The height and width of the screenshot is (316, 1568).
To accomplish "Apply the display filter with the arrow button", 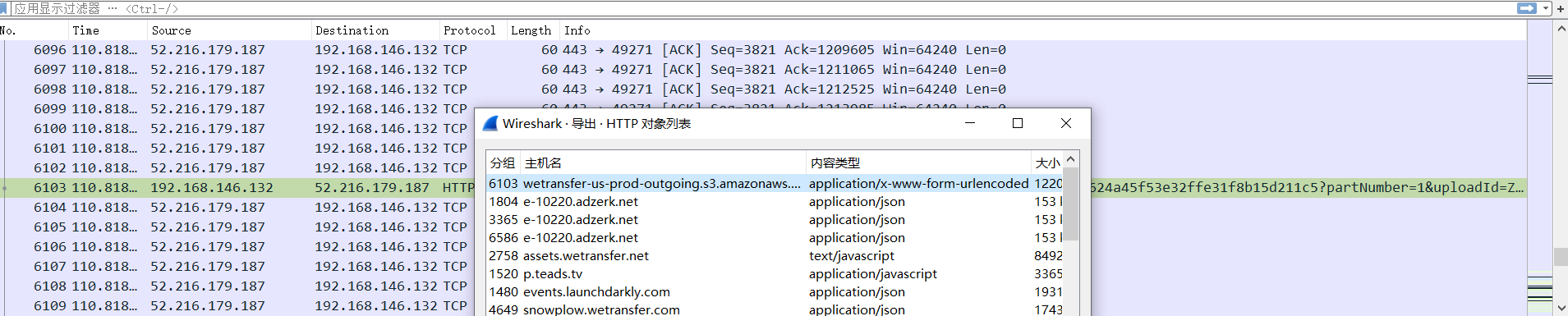I will [1526, 8].
